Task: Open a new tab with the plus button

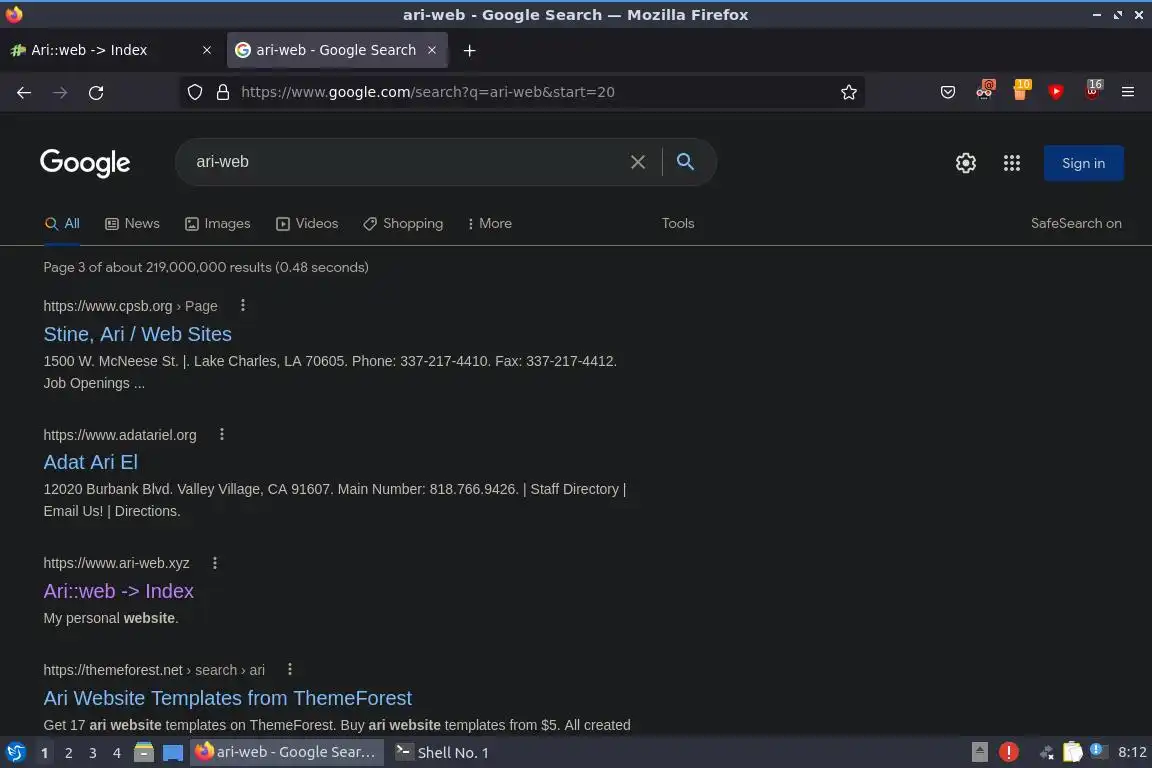Action: tap(469, 50)
